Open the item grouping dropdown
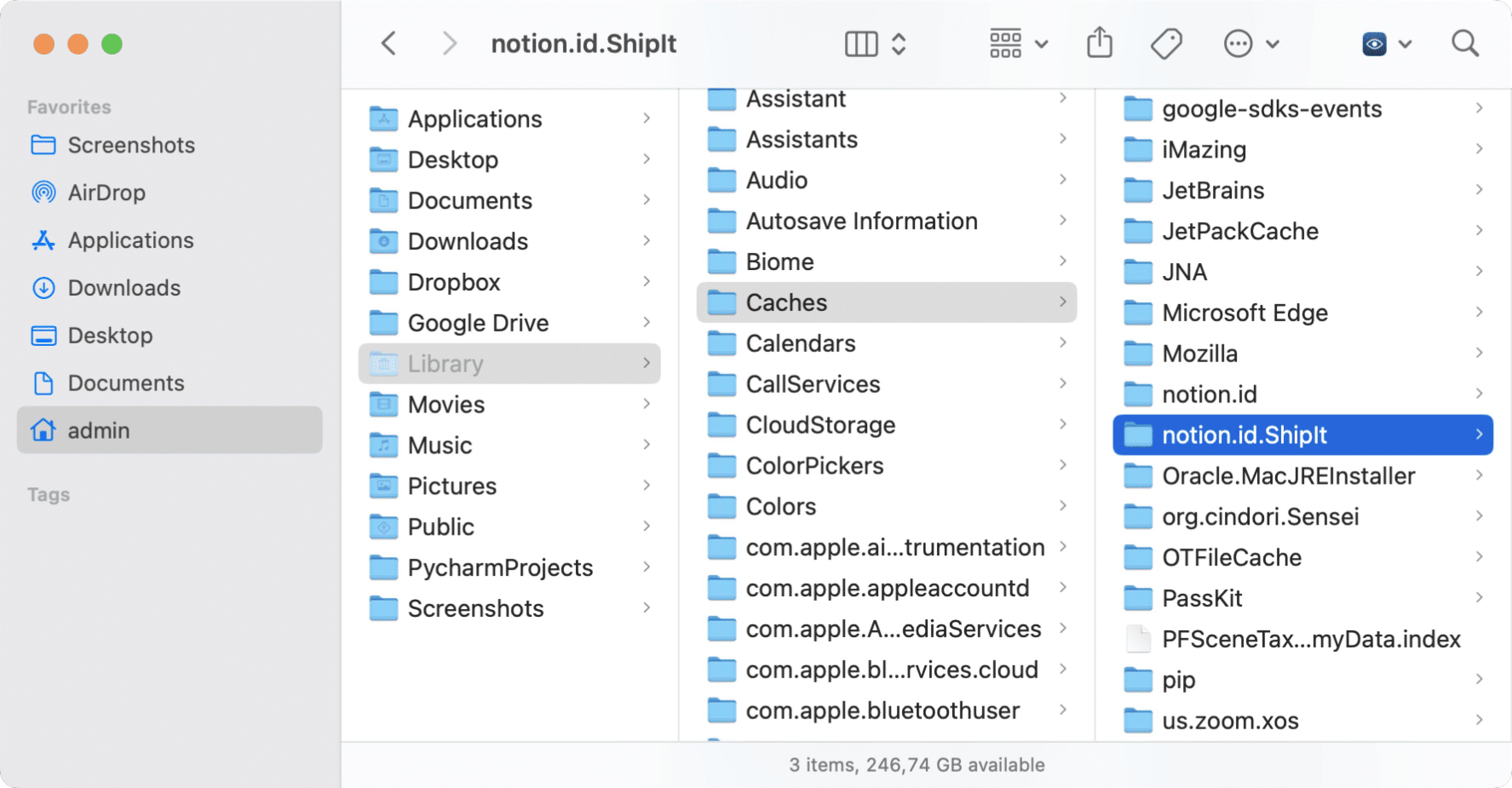 1006,43
